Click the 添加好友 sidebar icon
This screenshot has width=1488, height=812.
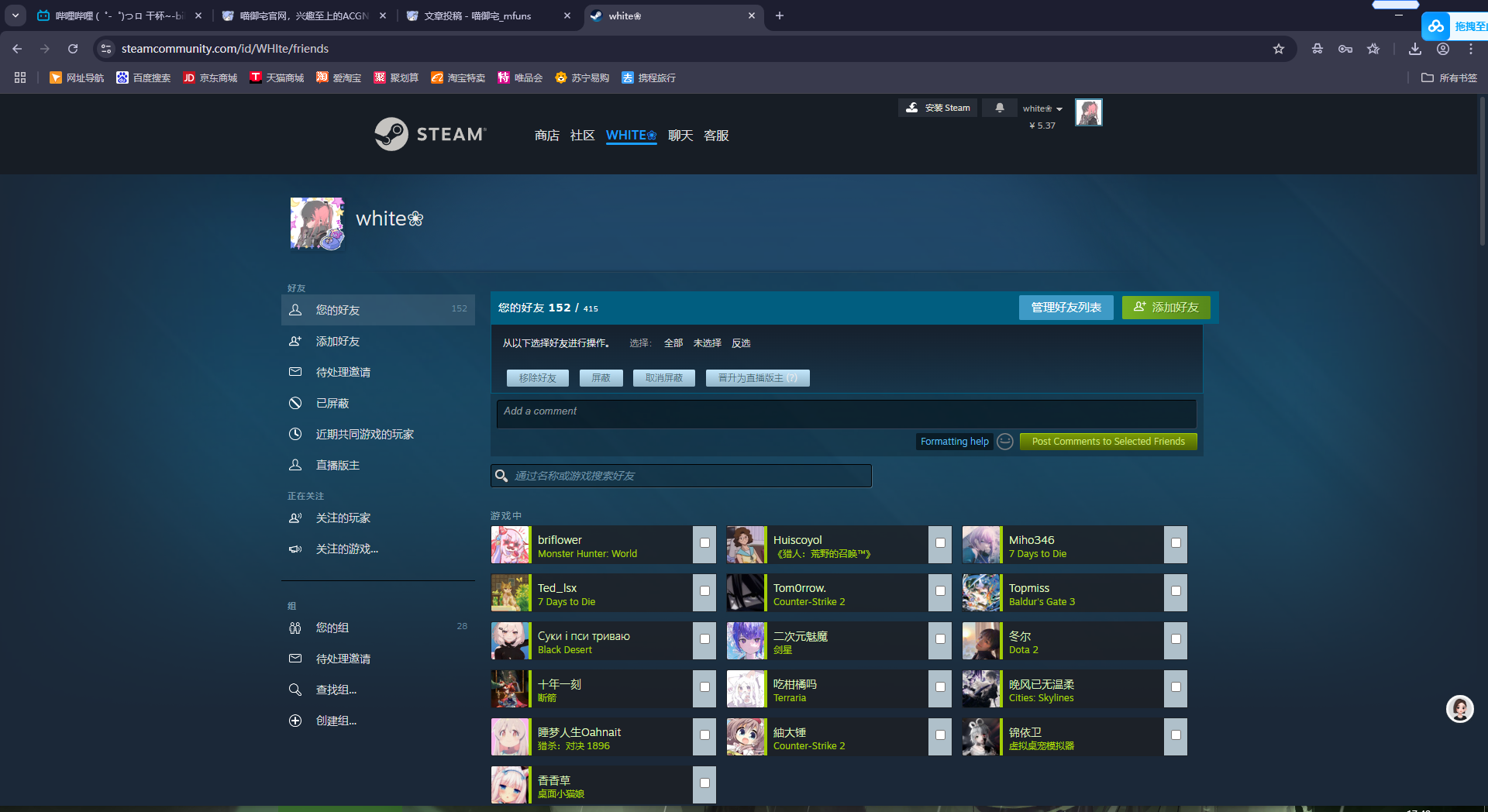click(x=295, y=341)
